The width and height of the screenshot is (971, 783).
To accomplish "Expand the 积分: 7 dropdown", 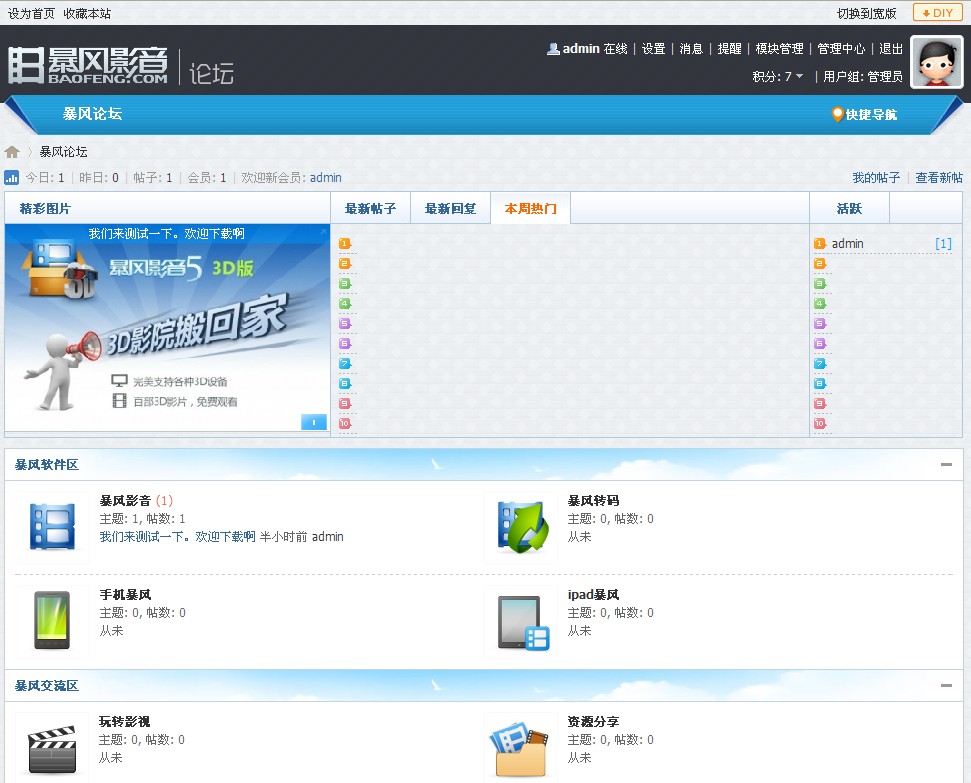I will (x=778, y=76).
